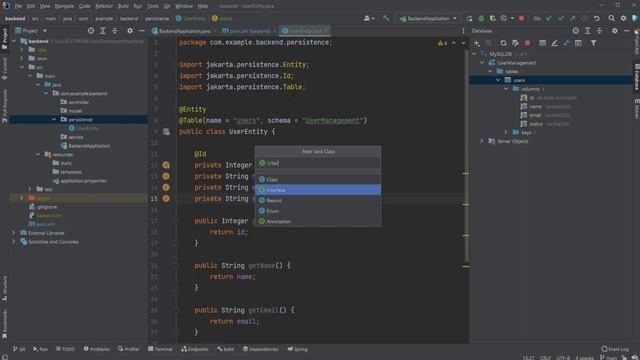Click the New data source plus icon in Database panel

476,43
